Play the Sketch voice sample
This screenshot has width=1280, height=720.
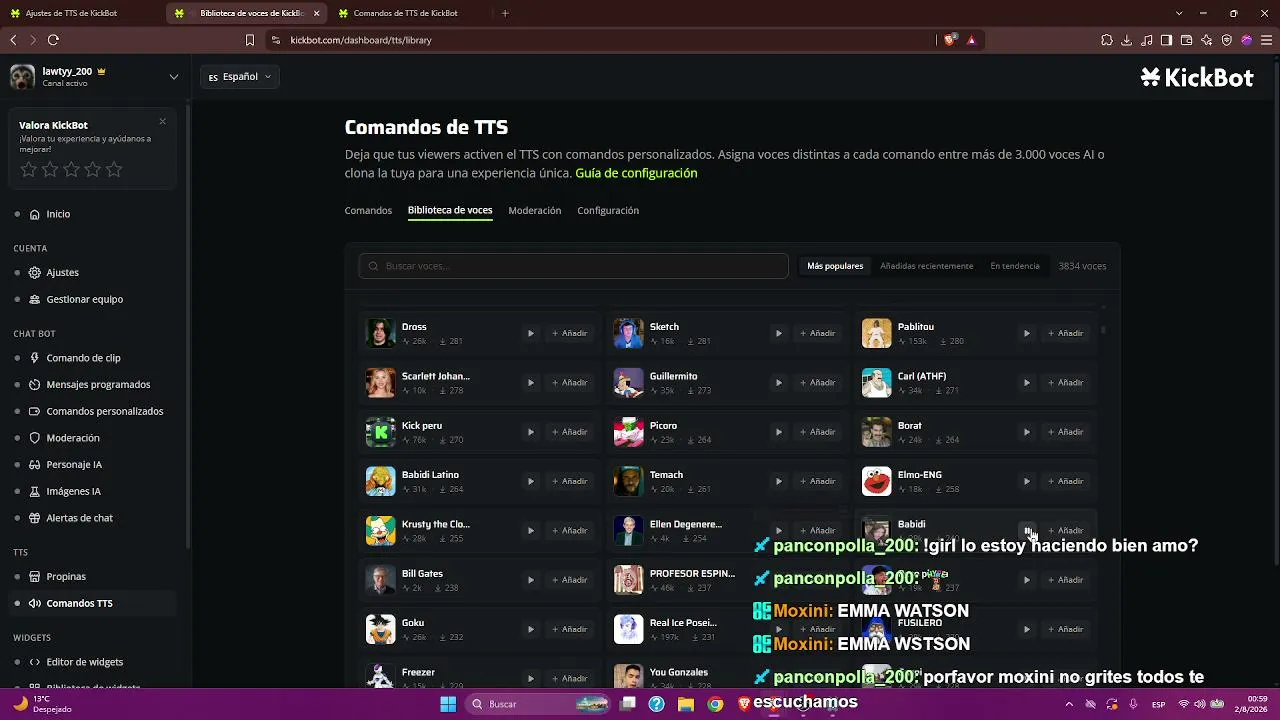click(x=779, y=333)
